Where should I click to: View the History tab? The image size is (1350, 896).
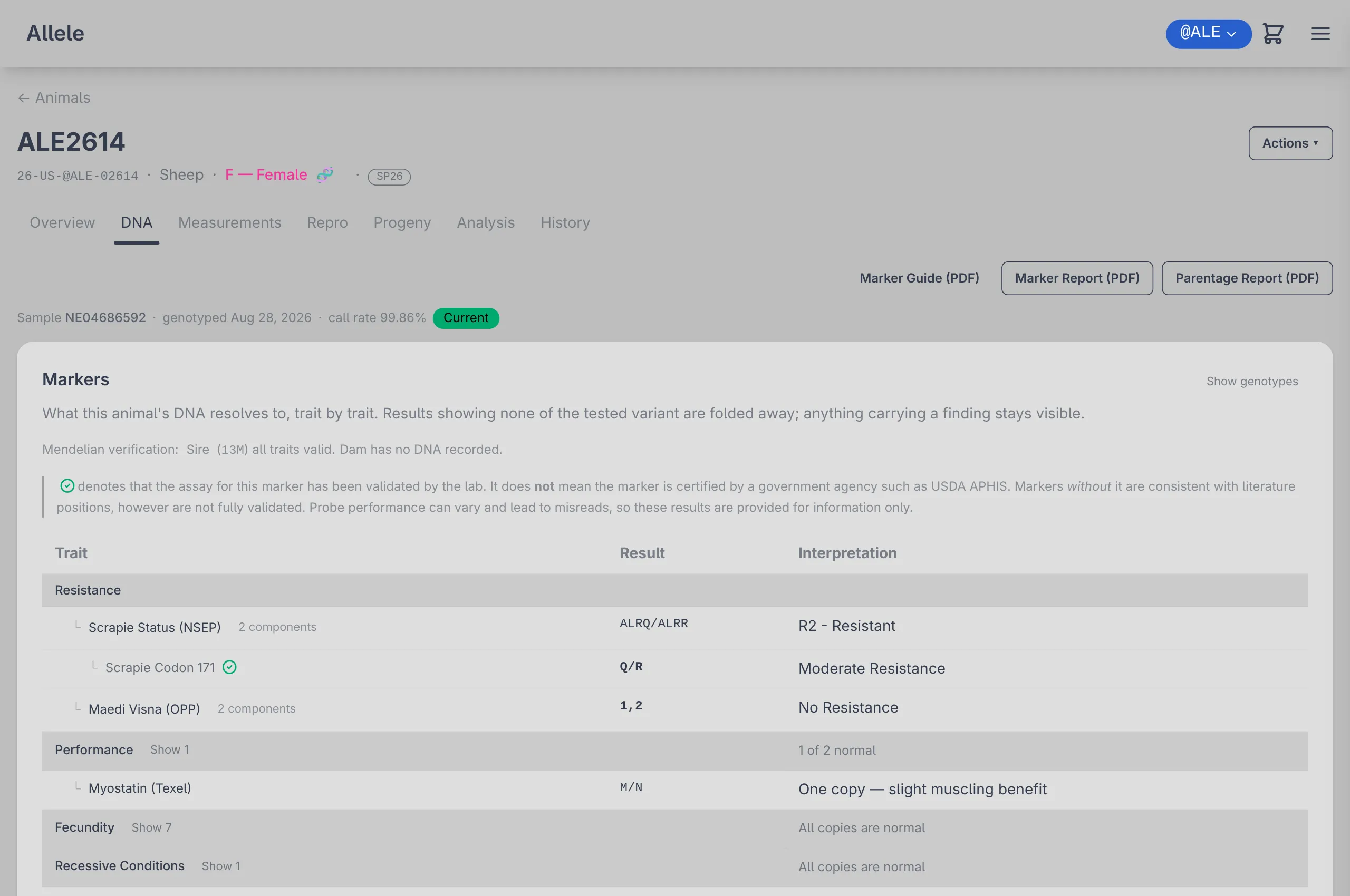pyautogui.click(x=565, y=222)
